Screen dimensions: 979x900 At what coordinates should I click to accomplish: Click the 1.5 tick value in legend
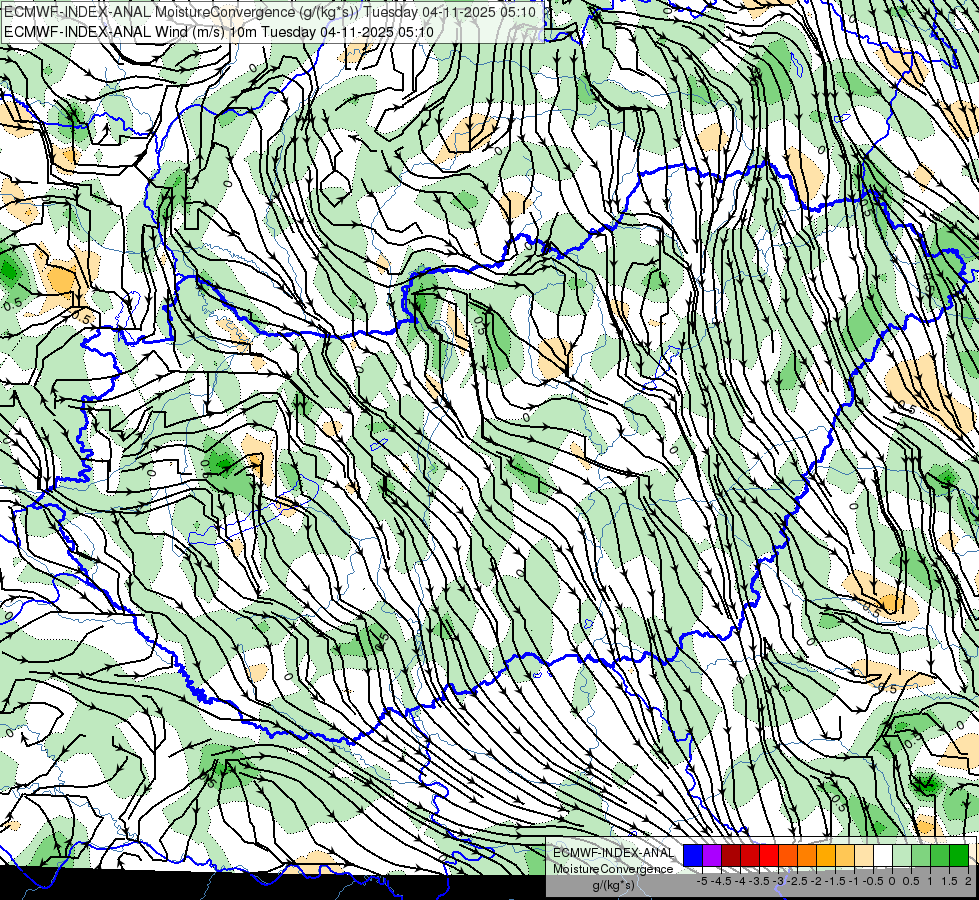pos(950,881)
